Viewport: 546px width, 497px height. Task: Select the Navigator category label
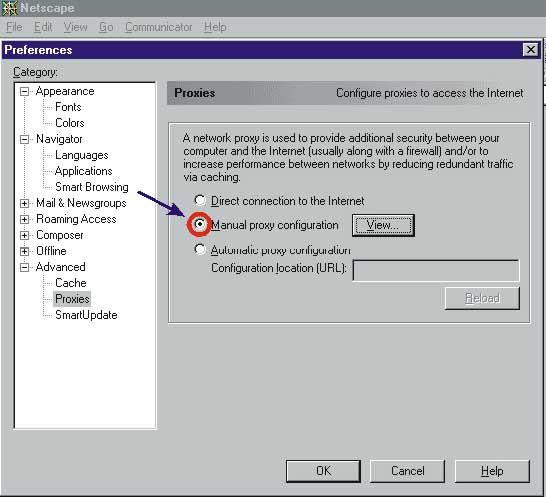point(60,139)
